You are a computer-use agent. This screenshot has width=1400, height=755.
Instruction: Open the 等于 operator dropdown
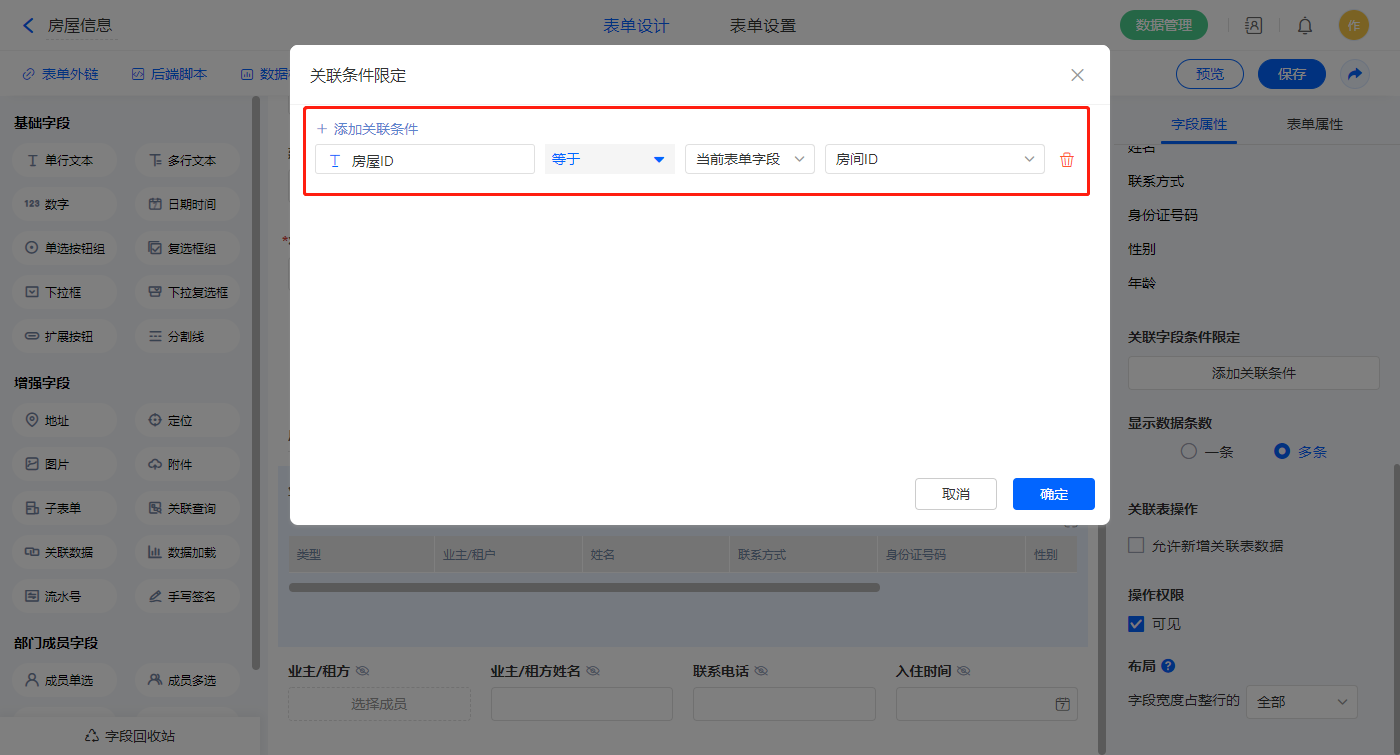pyautogui.click(x=609, y=159)
